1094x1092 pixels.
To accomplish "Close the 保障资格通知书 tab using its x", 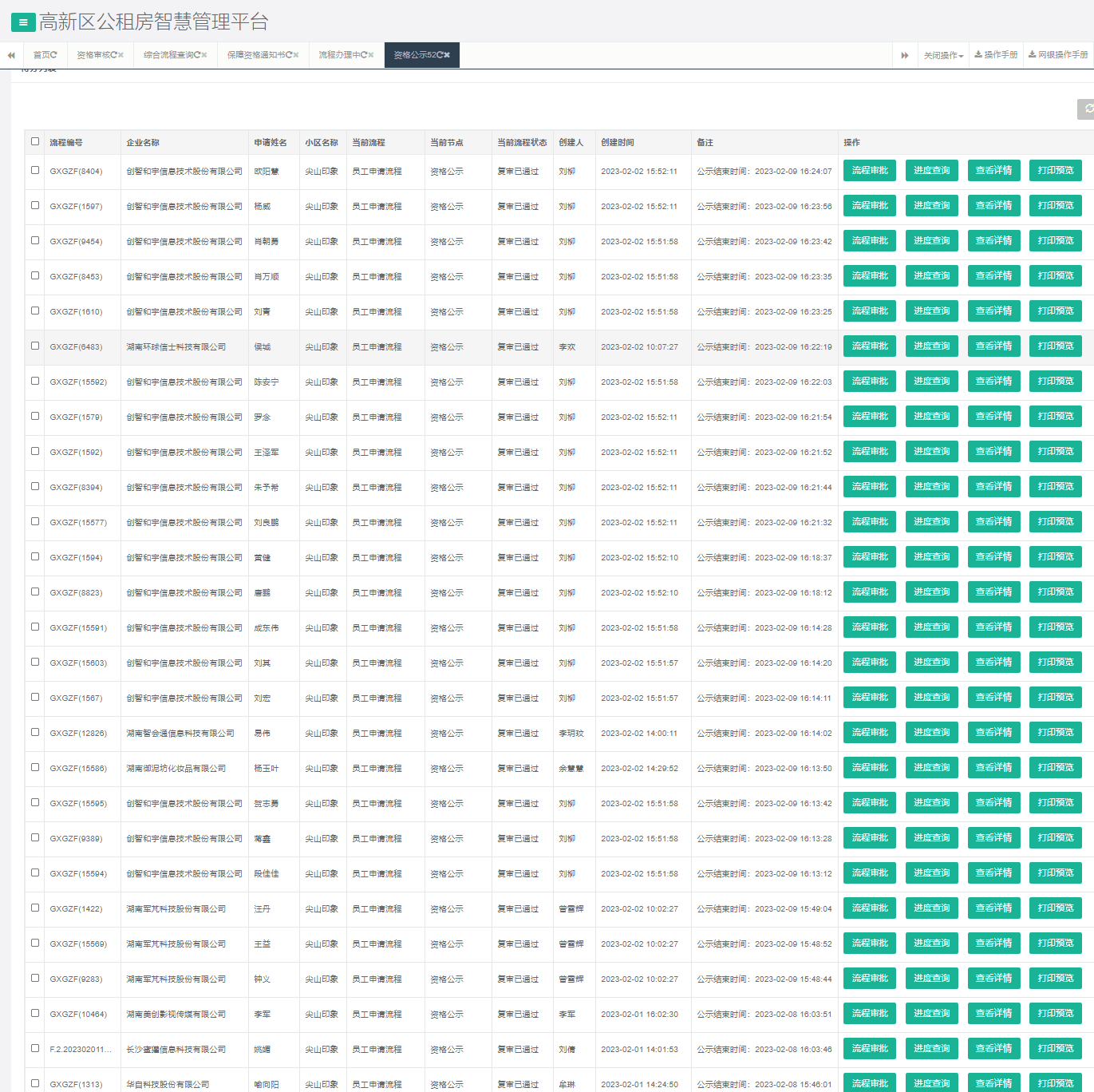I will [295, 55].
